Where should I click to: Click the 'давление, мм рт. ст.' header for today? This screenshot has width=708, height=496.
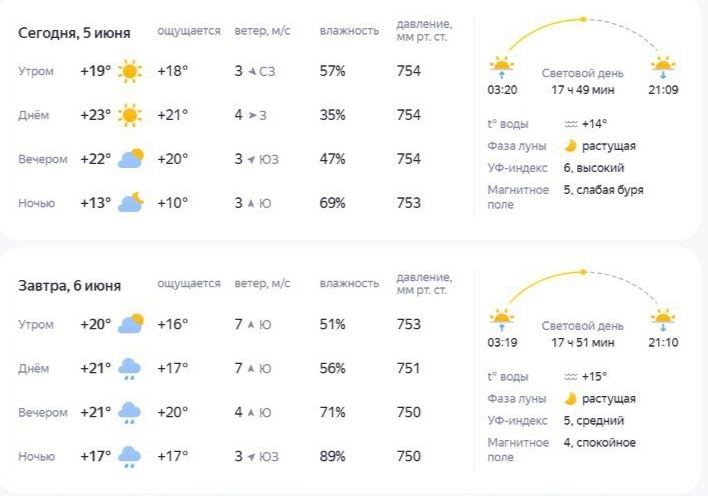click(424, 30)
